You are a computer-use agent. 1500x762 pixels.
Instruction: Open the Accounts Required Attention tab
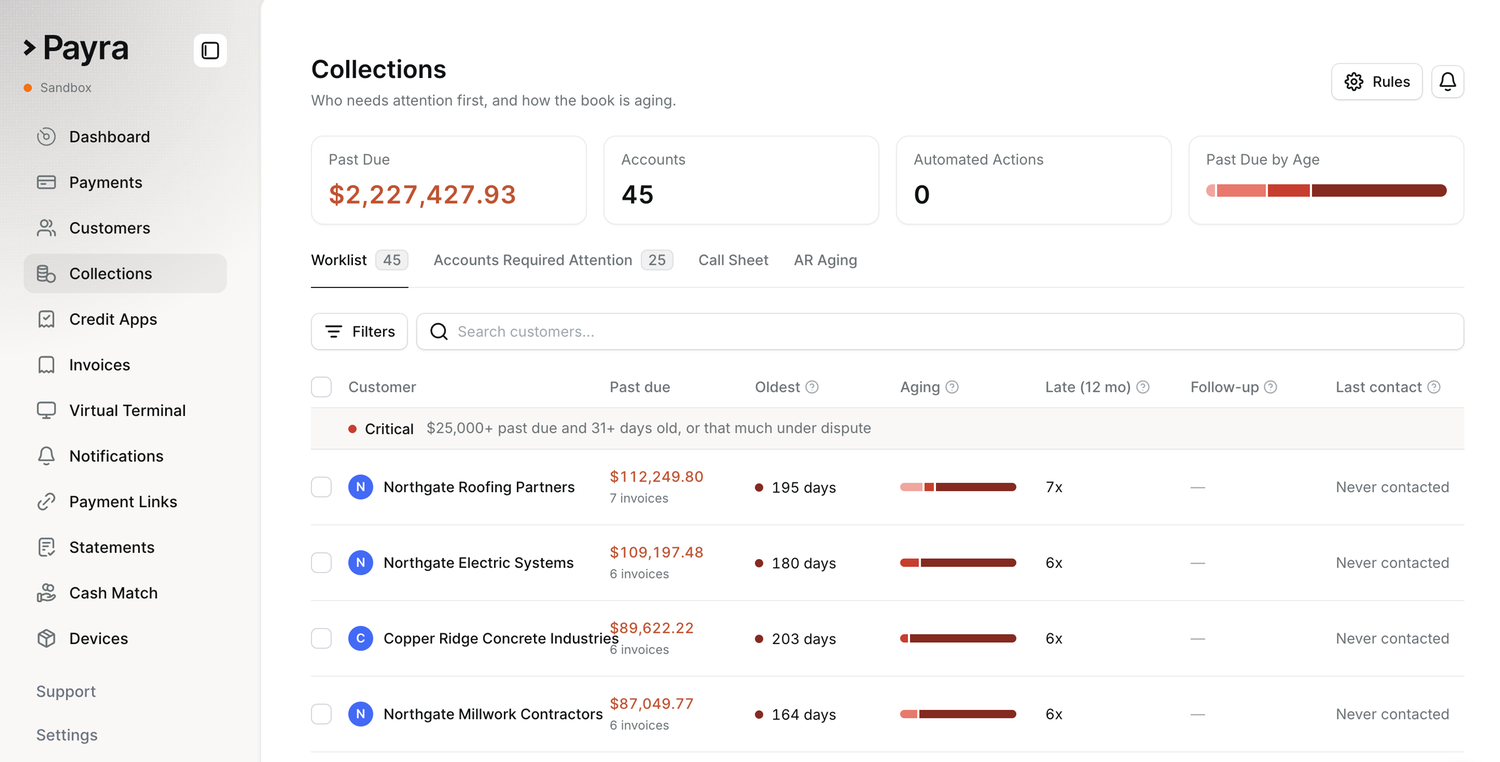click(553, 260)
